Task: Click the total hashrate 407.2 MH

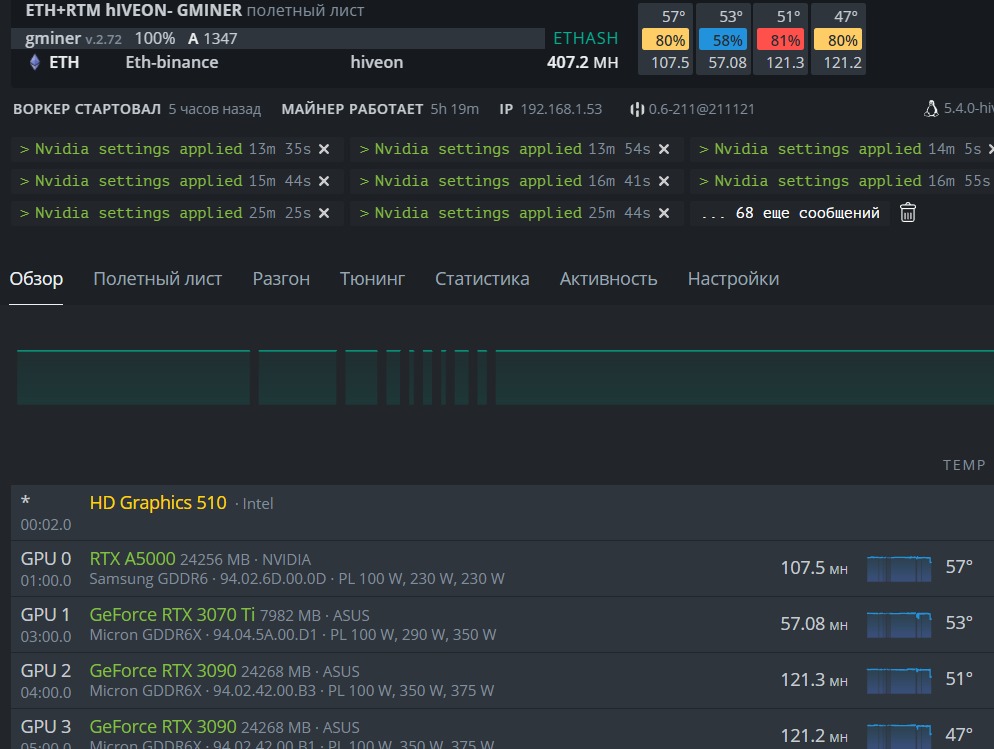Action: click(x=583, y=62)
